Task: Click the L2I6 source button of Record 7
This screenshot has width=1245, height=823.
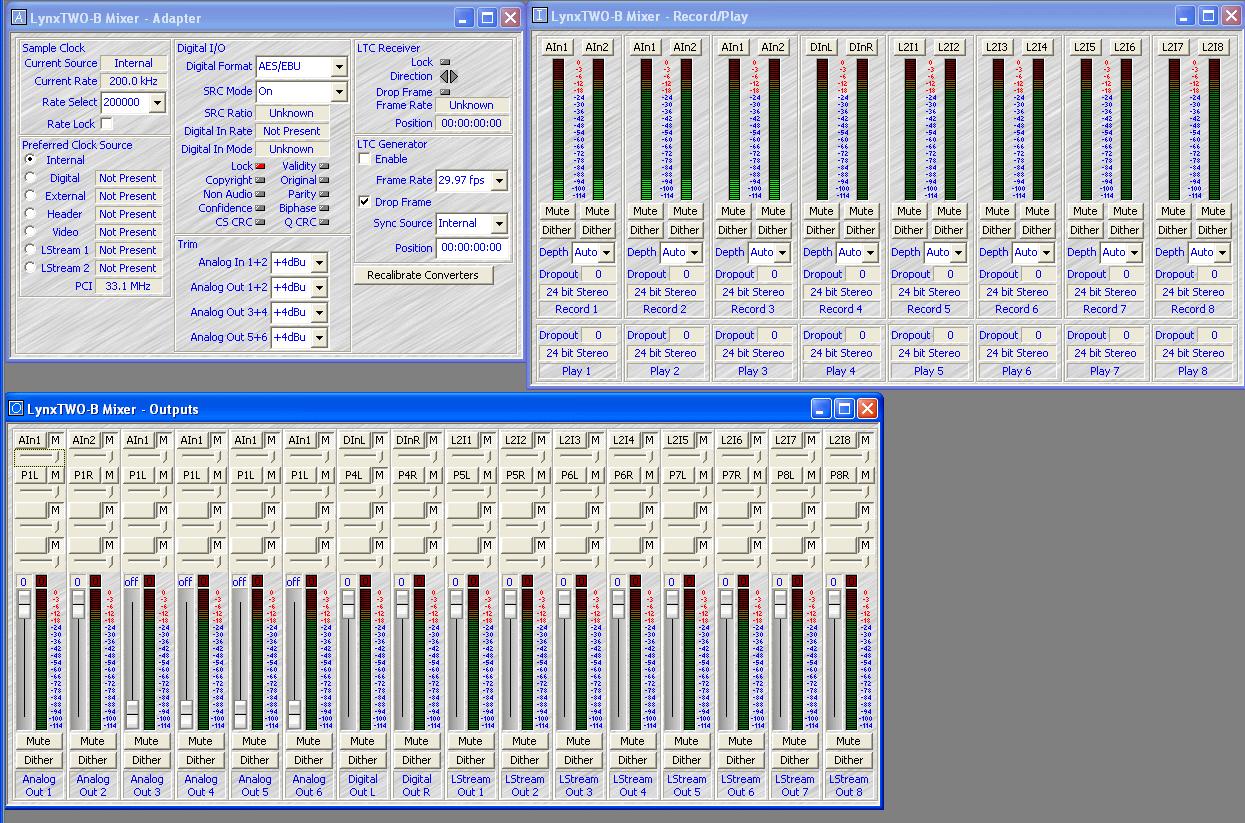Action: click(1125, 47)
